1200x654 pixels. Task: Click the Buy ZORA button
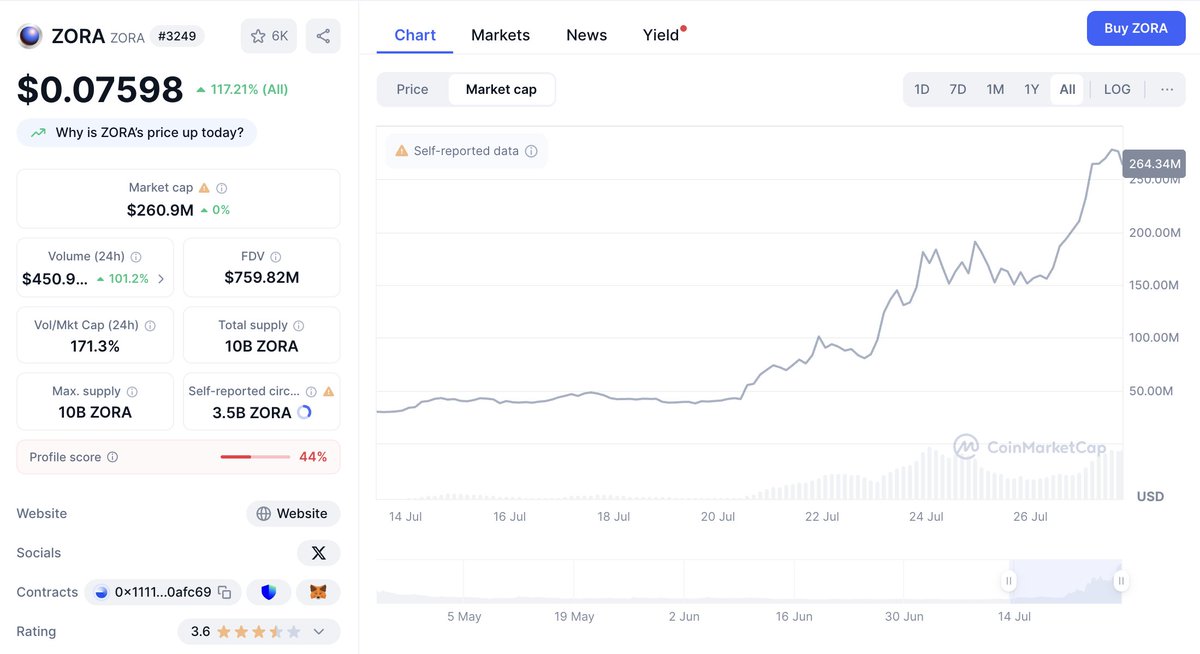1135,28
